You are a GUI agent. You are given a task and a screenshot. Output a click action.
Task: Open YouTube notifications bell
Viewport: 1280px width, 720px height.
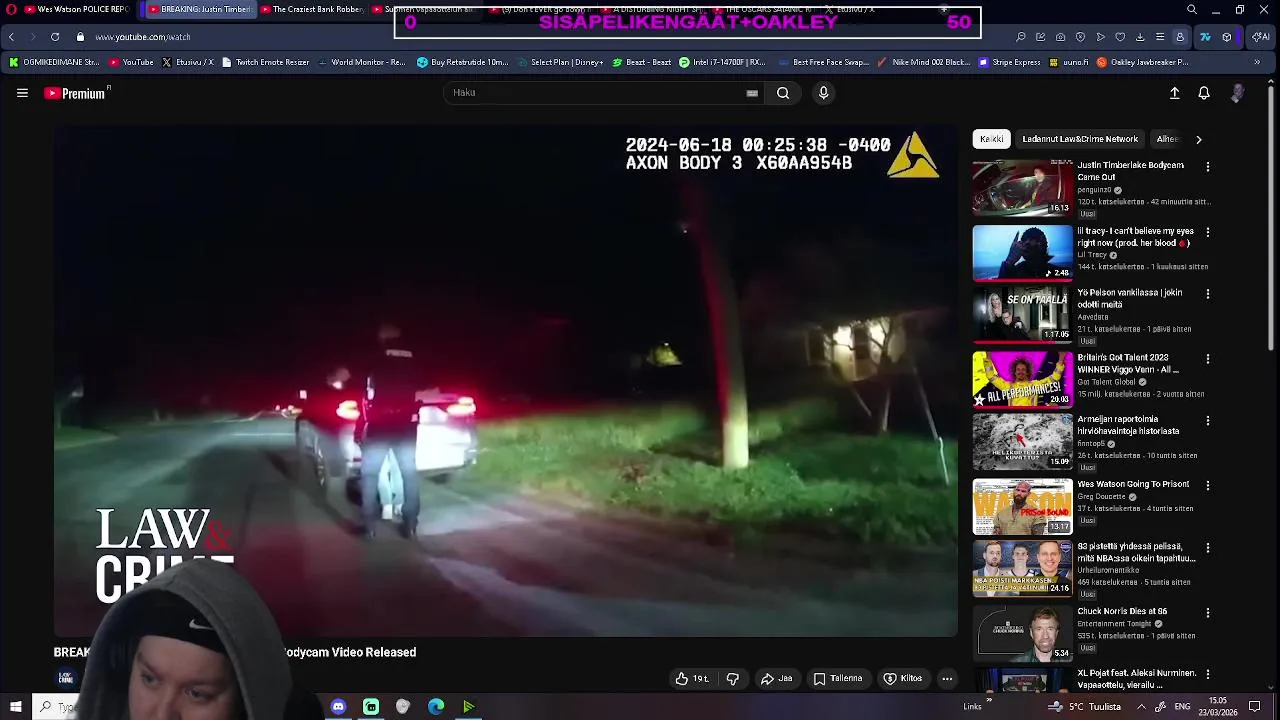click(1204, 93)
